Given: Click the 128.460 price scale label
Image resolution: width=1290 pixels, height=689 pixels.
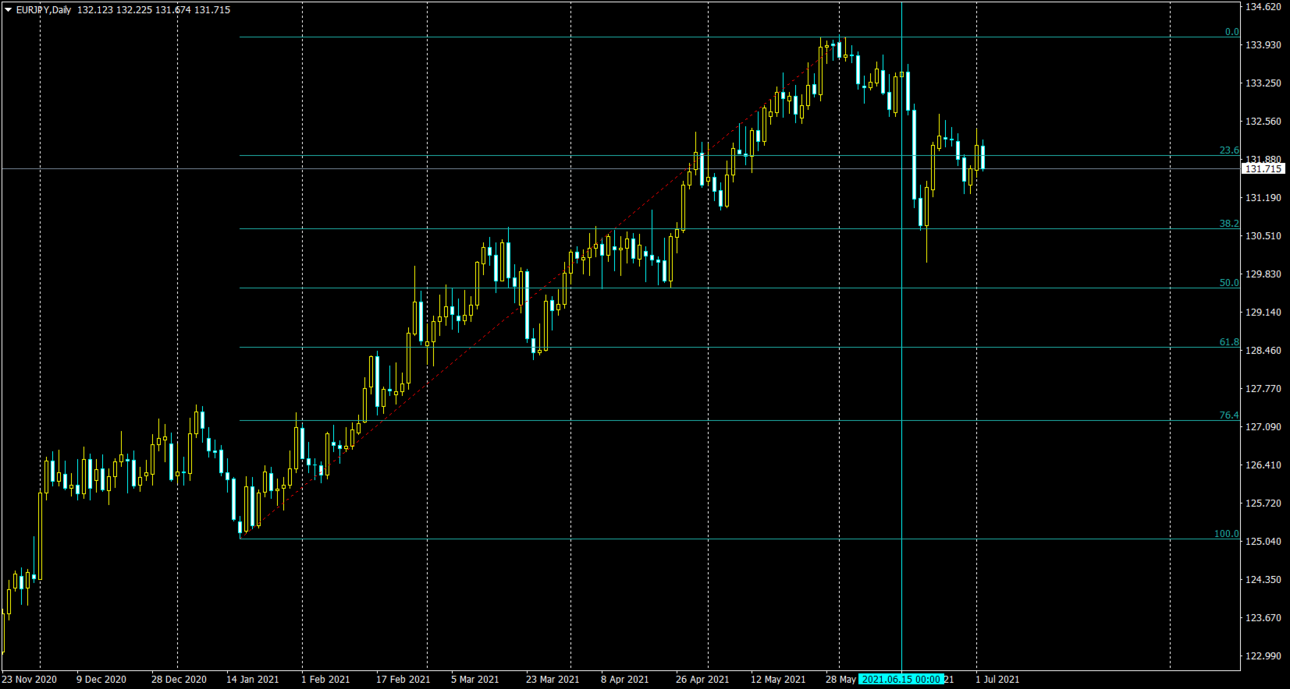Looking at the screenshot, I should pyautogui.click(x=1262, y=350).
